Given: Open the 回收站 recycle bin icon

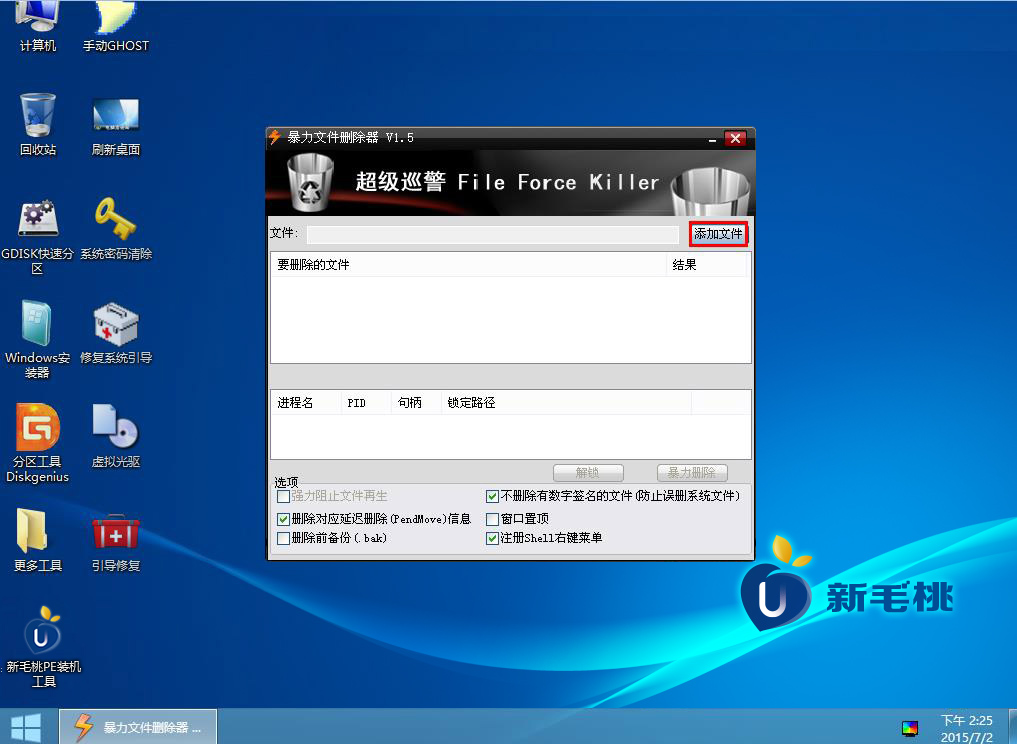Looking at the screenshot, I should pyautogui.click(x=38, y=125).
